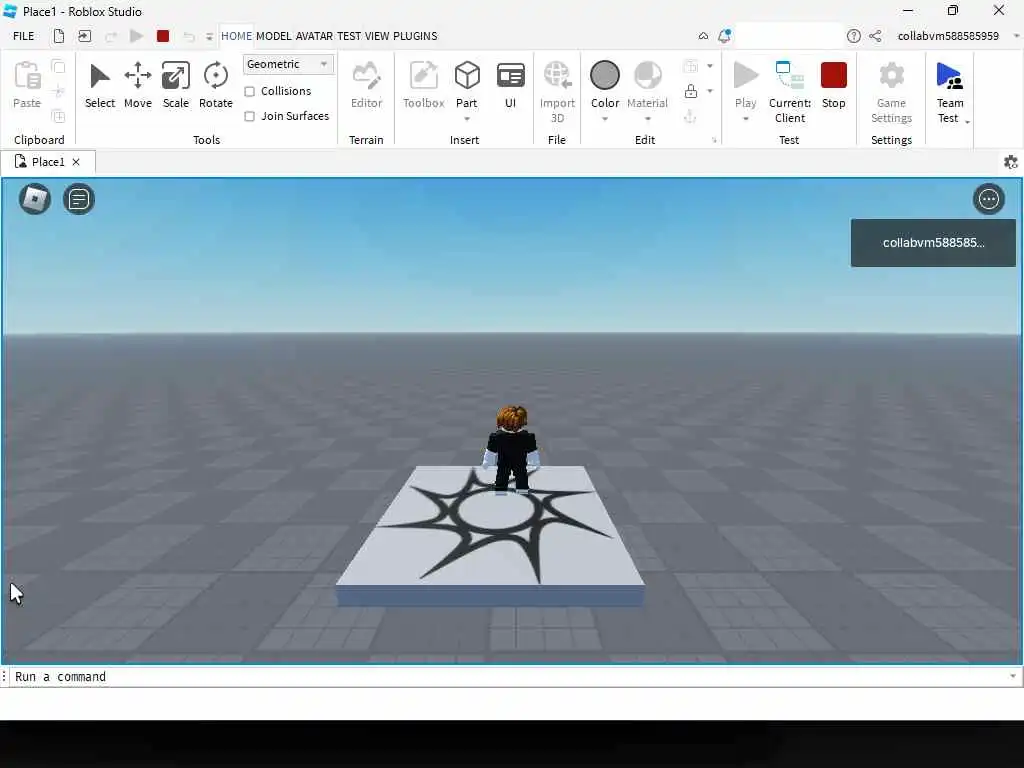Open the collabvm588585959 account dropdown
Viewport: 1024px width, 768px height.
(x=1017, y=36)
